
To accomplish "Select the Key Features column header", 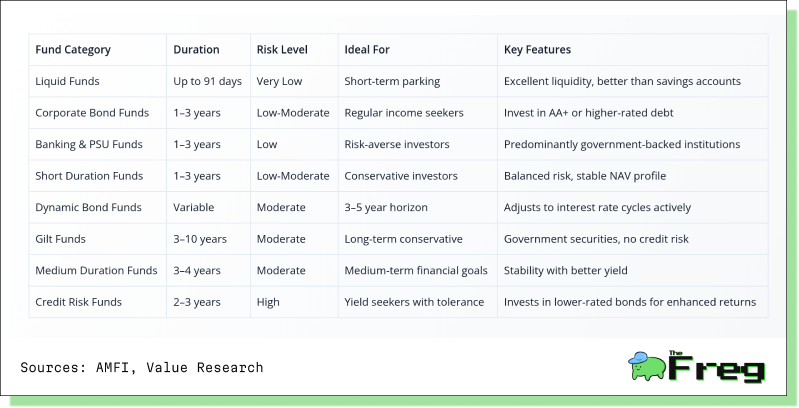I will [537, 50].
